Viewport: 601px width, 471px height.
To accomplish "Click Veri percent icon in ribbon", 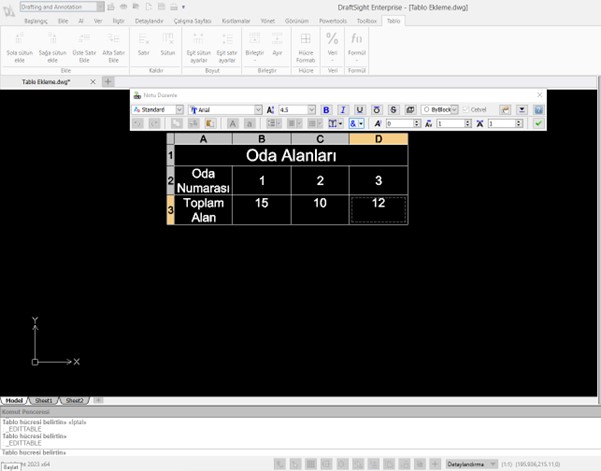I will 333,40.
